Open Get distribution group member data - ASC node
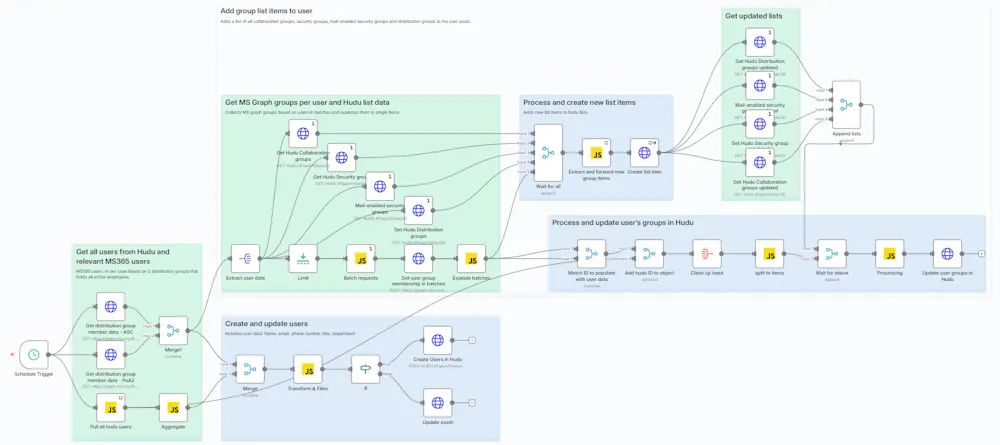Screen dimensions: 1000x445 111,307
